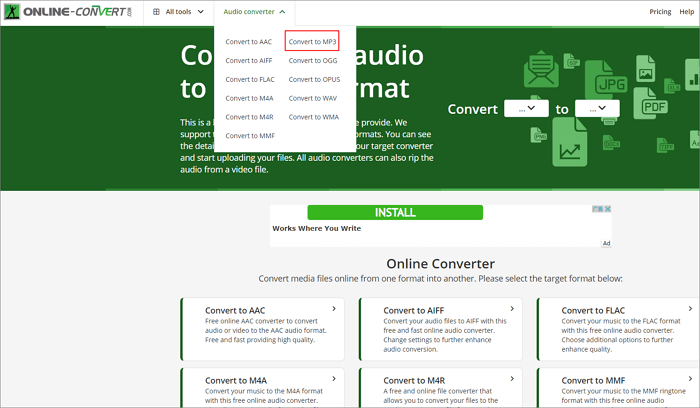Click the arrow on Convert to M4R card

click(512, 379)
